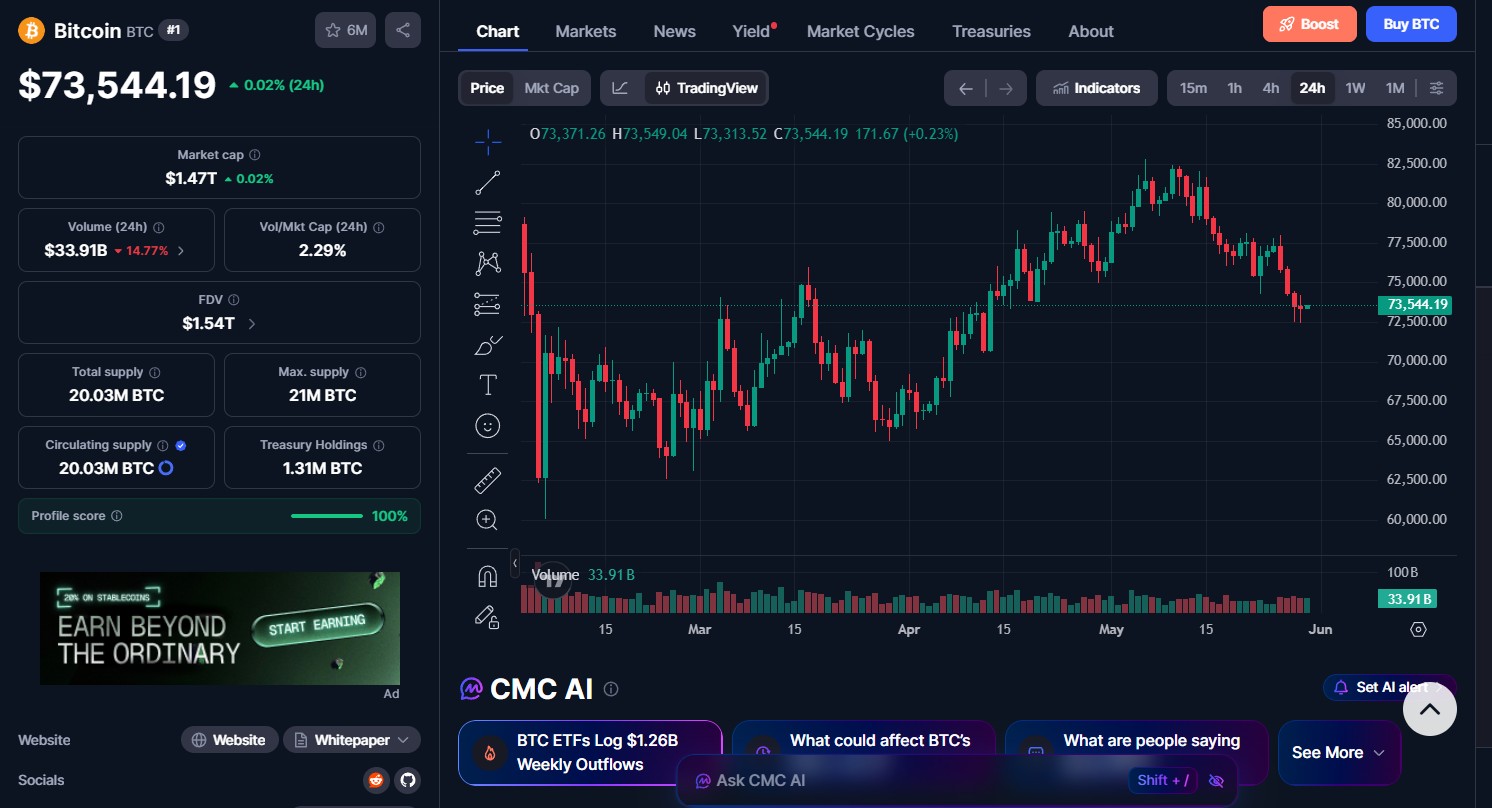Click the Boost button
This screenshot has height=808, width=1492.
(x=1310, y=24)
